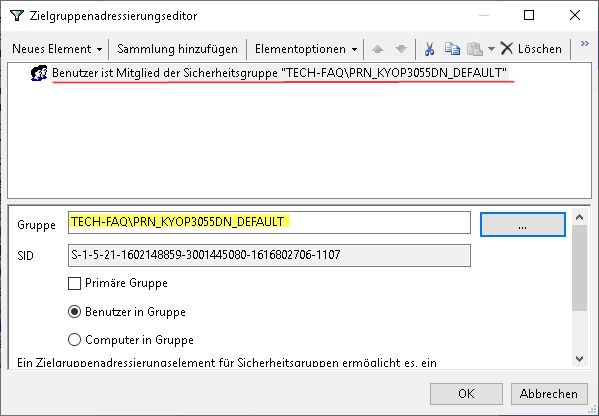
Task: Expand toolbar overflow chevron
Action: pyautogui.click(x=584, y=44)
